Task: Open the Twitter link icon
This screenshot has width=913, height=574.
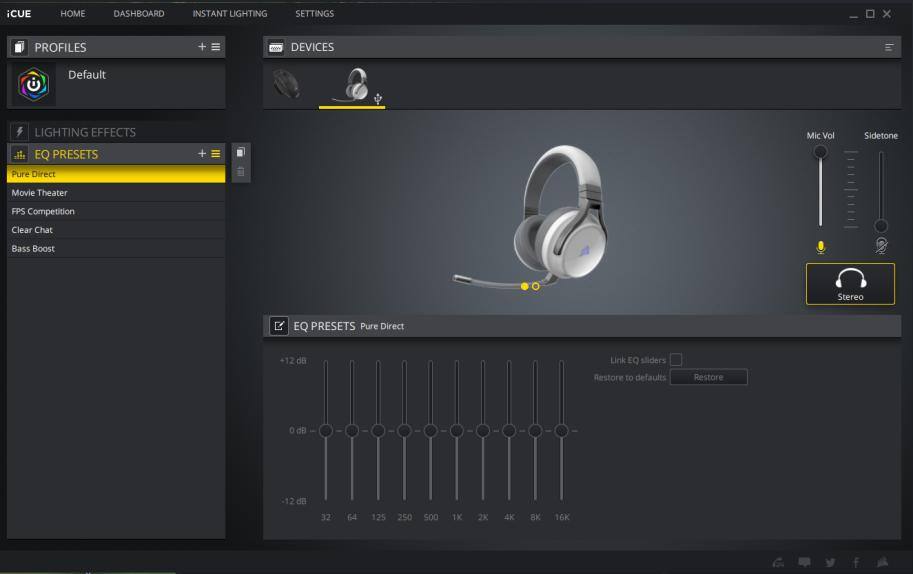Action: (x=830, y=563)
